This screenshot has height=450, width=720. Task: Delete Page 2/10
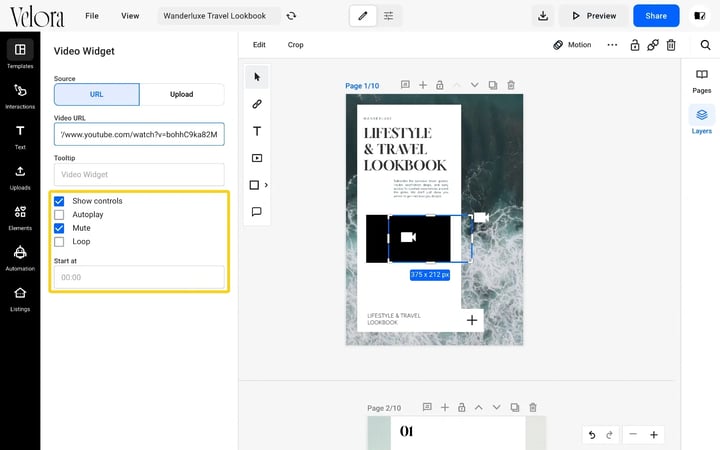533,407
